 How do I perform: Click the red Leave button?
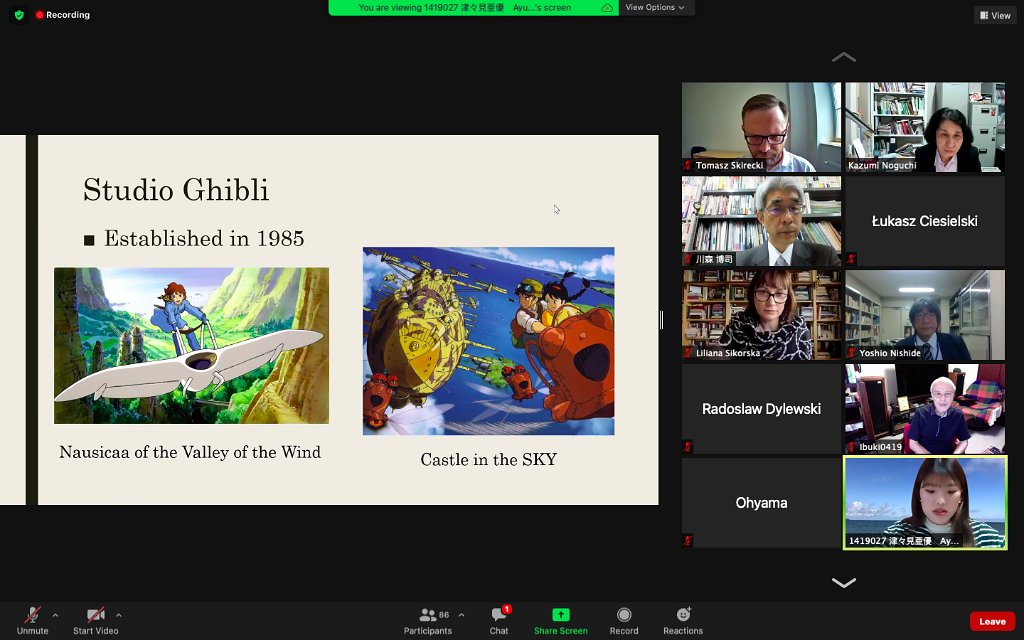[x=992, y=622]
